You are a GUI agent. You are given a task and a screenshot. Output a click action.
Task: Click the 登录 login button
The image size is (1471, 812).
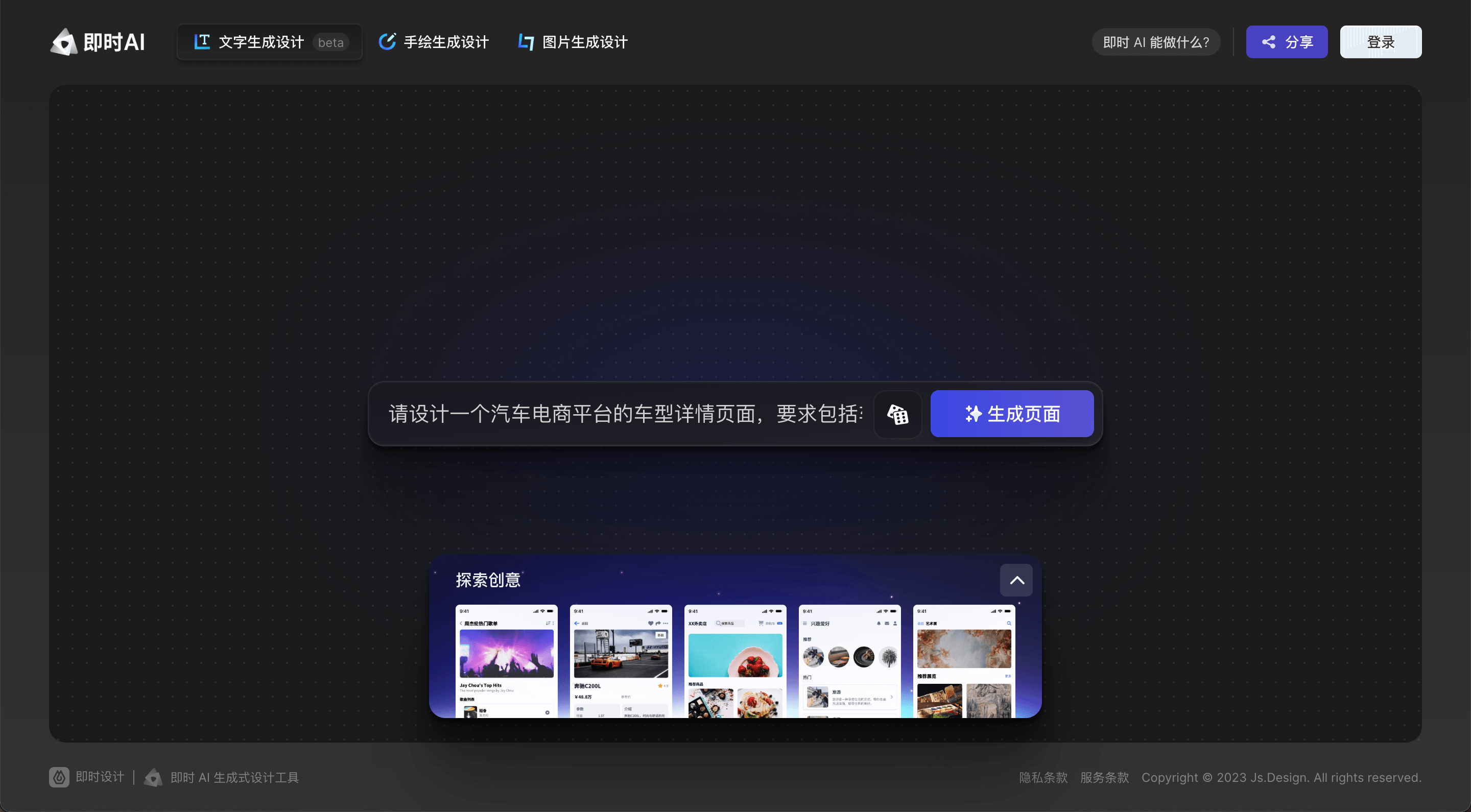pos(1381,42)
